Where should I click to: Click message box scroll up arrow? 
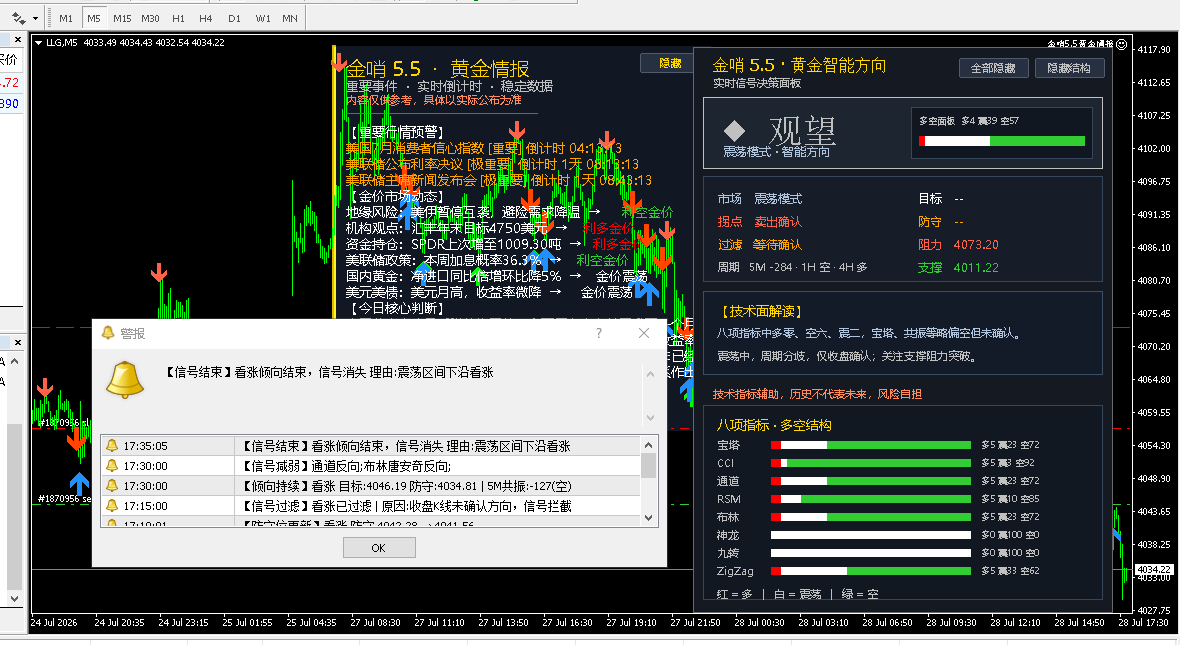(650, 373)
